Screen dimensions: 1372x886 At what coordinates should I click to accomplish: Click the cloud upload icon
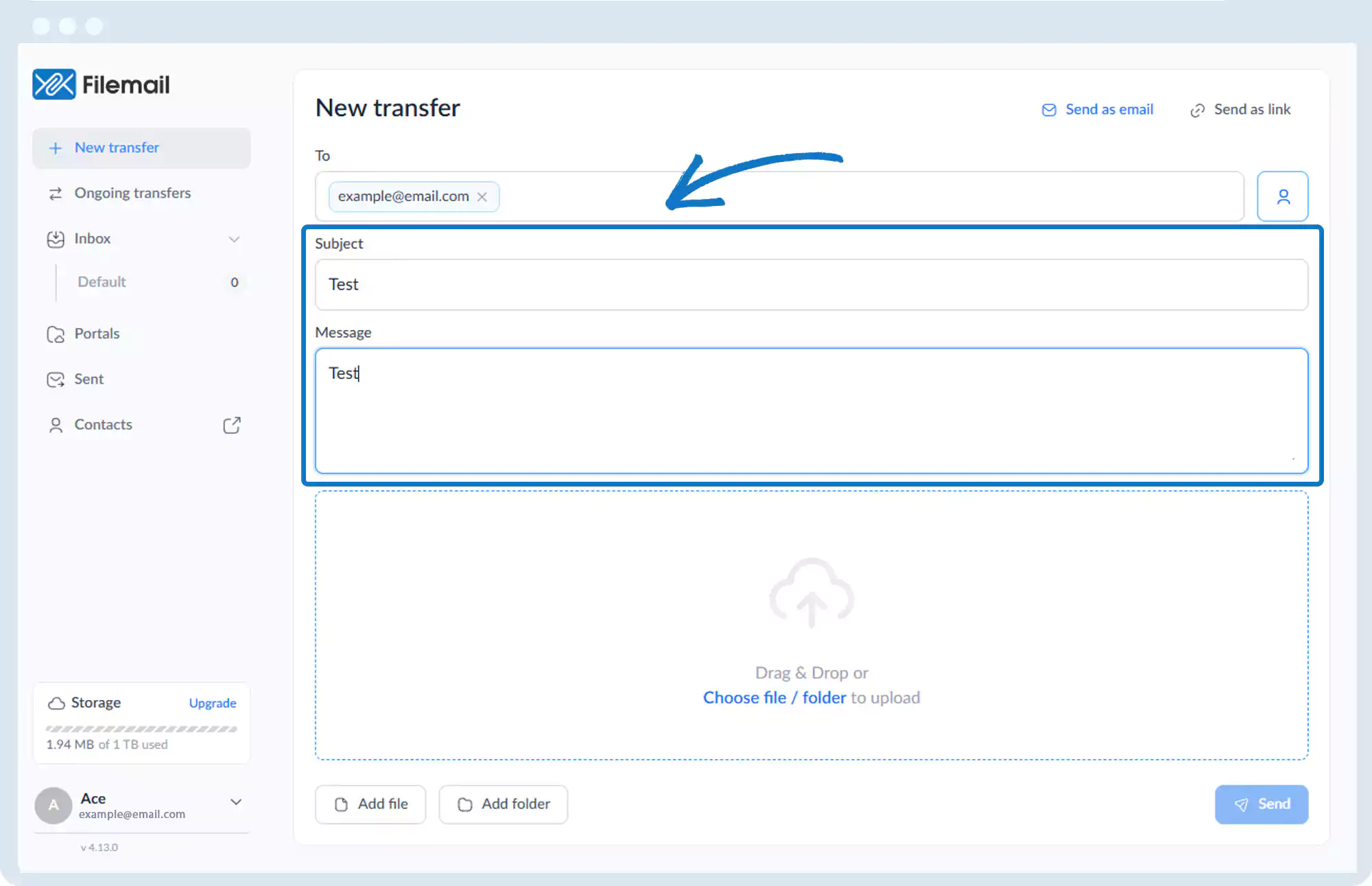(x=812, y=594)
